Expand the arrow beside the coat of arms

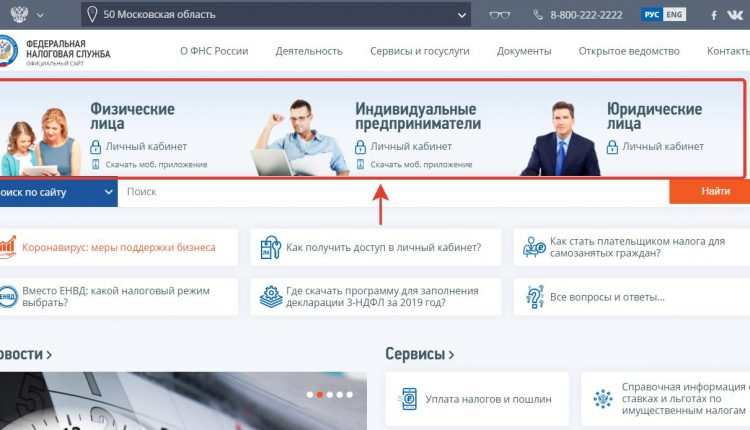pyautogui.click(x=40, y=15)
